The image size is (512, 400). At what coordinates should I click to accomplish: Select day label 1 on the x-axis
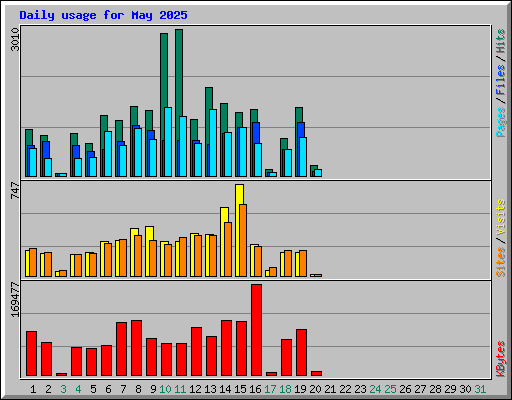(33, 389)
